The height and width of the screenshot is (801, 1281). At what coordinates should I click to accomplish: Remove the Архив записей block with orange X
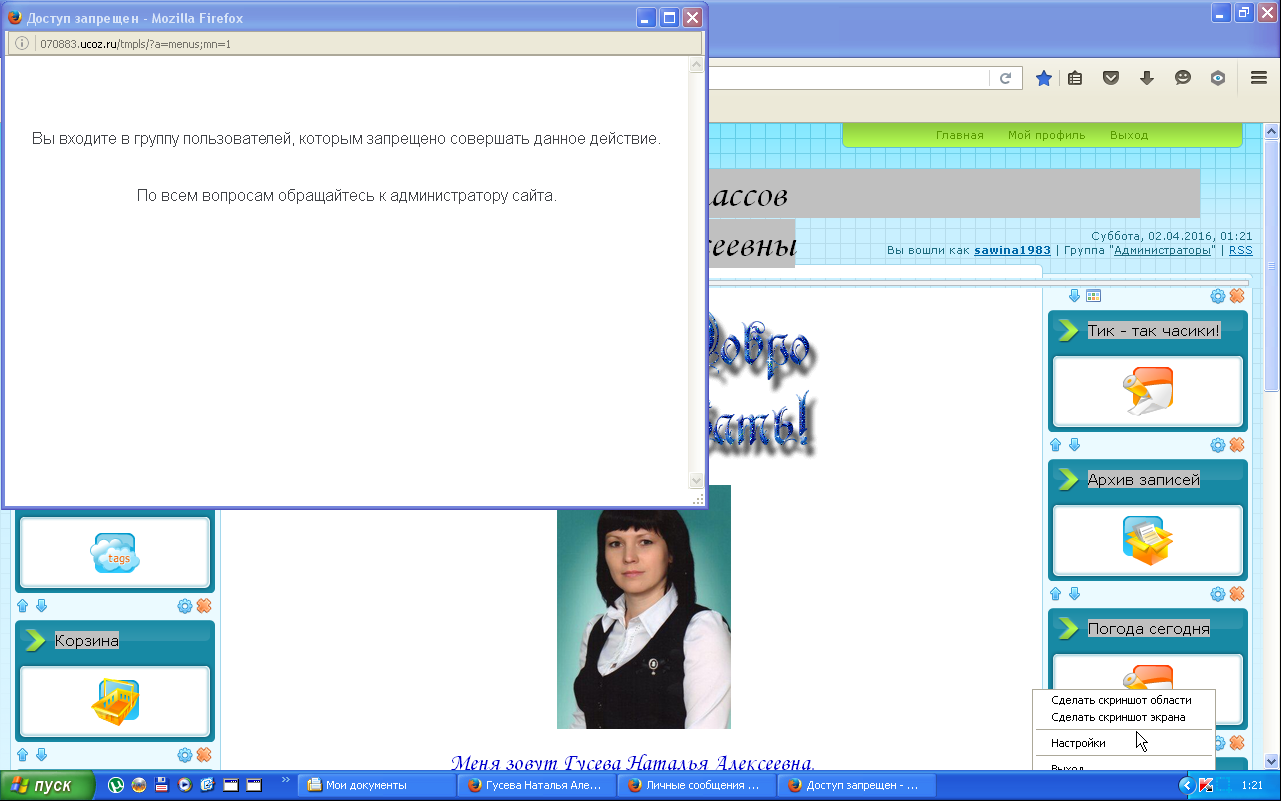1237,594
